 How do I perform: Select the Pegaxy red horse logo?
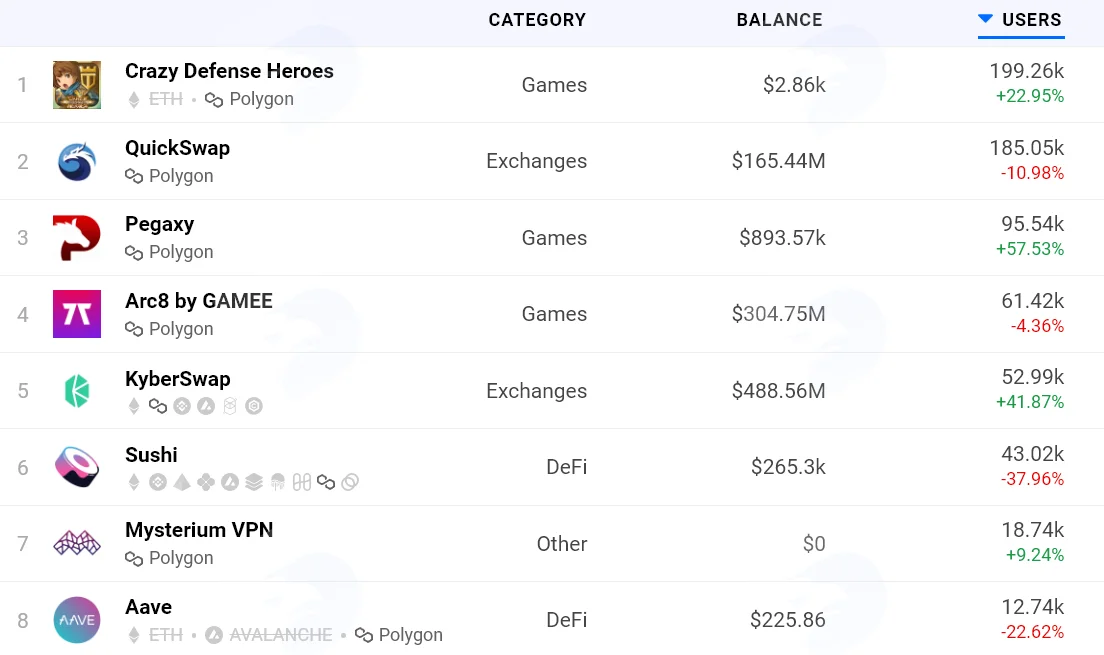point(77,238)
